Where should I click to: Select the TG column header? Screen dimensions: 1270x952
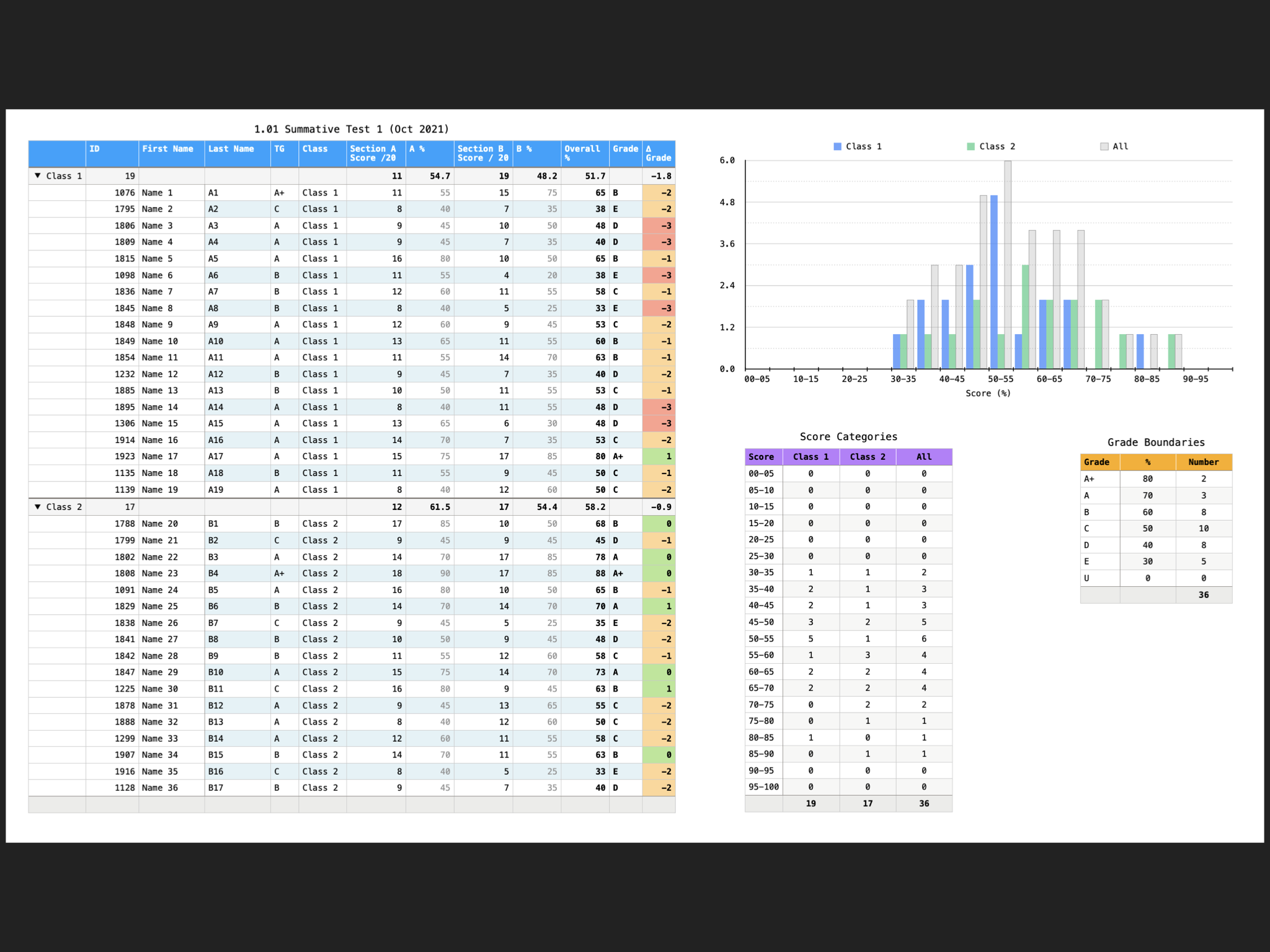(280, 149)
